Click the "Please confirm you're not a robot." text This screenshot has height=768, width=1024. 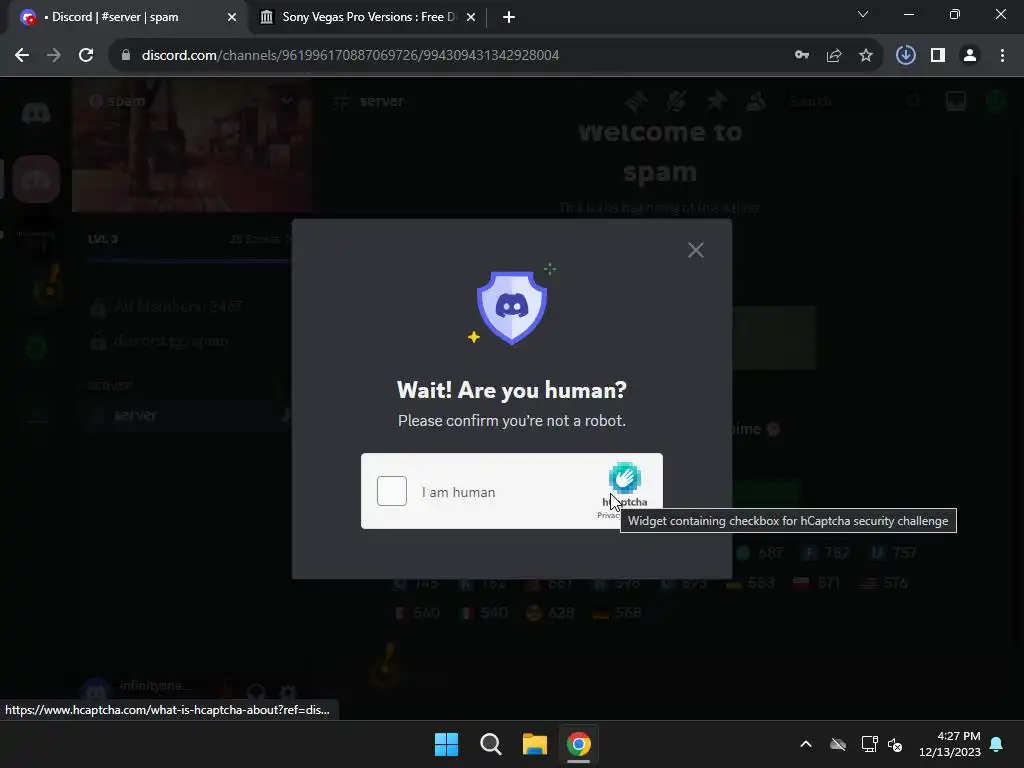coord(512,421)
